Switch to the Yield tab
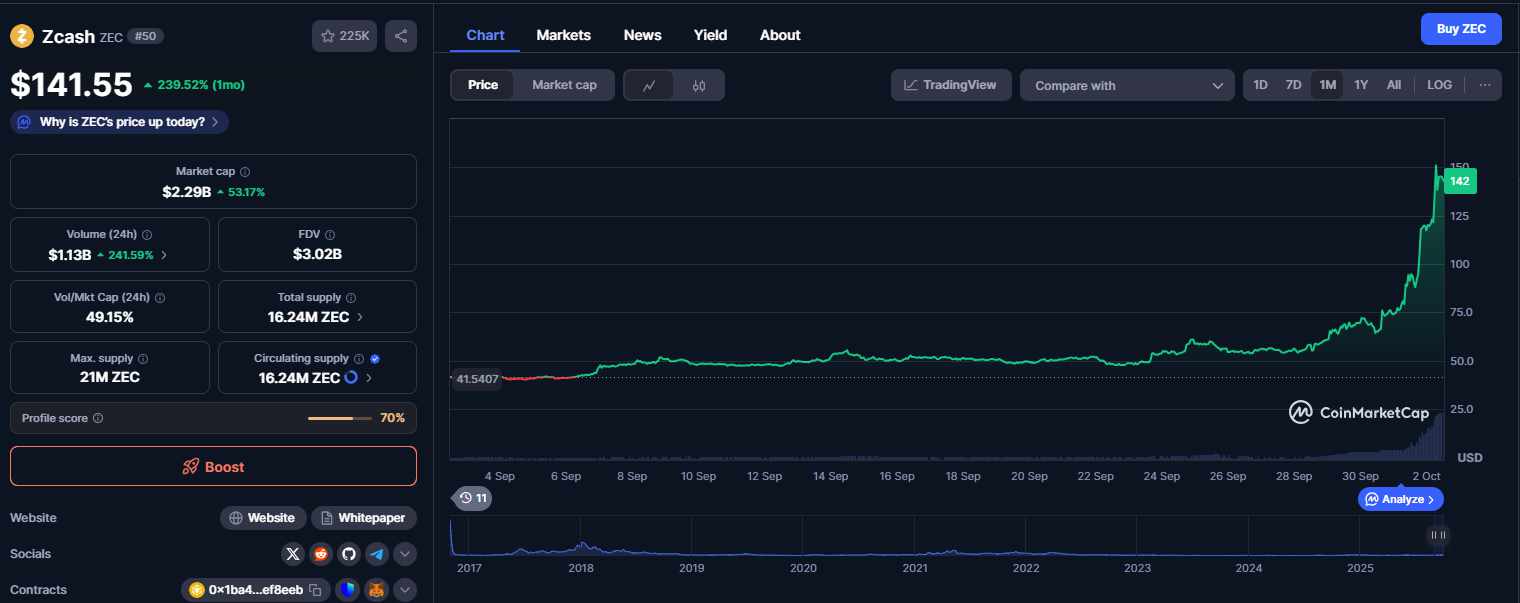The image size is (1520, 603). click(x=711, y=35)
